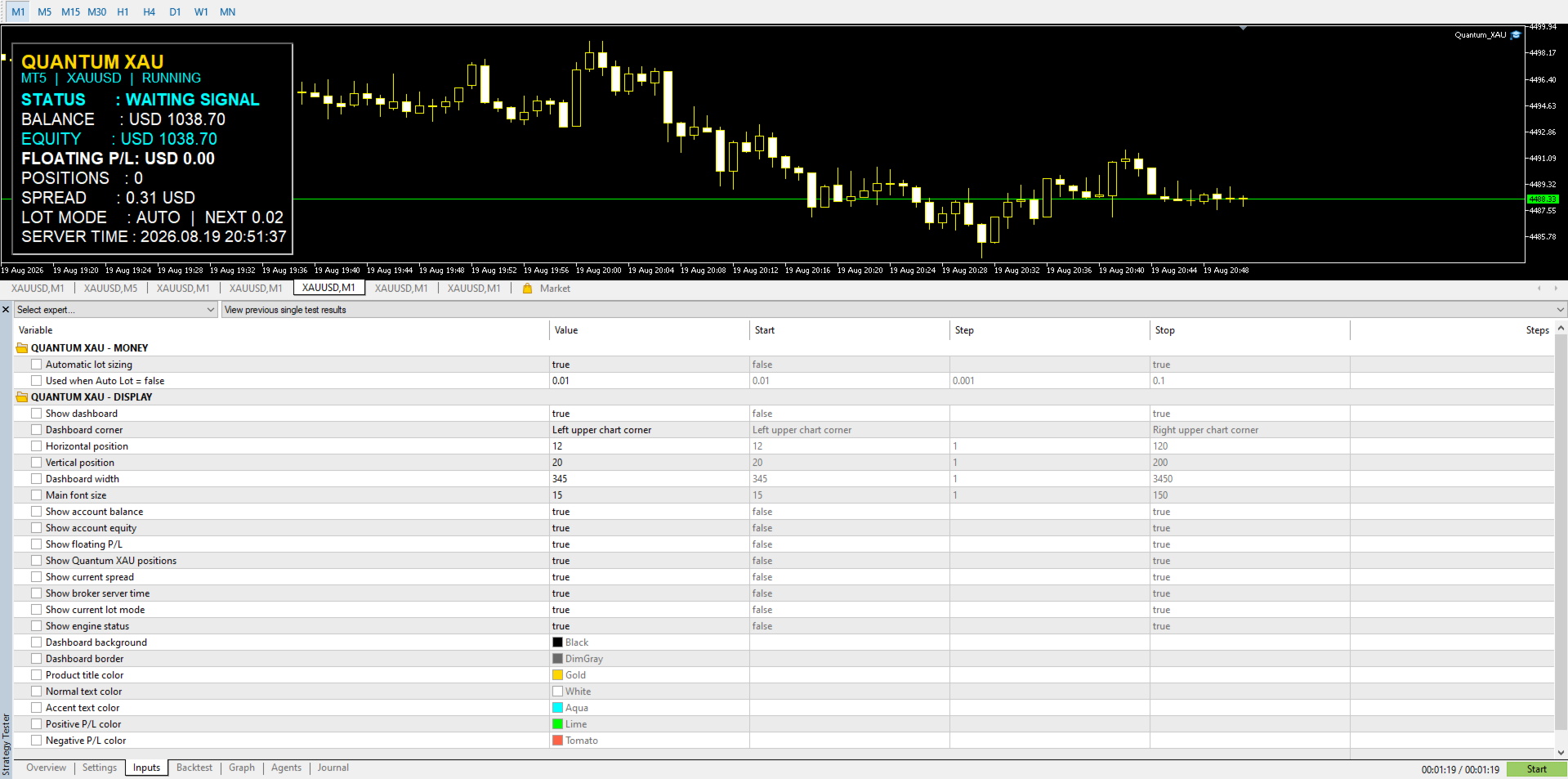Click the Market tab bag icon
Viewport: 1568px width, 779px height.
(527, 289)
